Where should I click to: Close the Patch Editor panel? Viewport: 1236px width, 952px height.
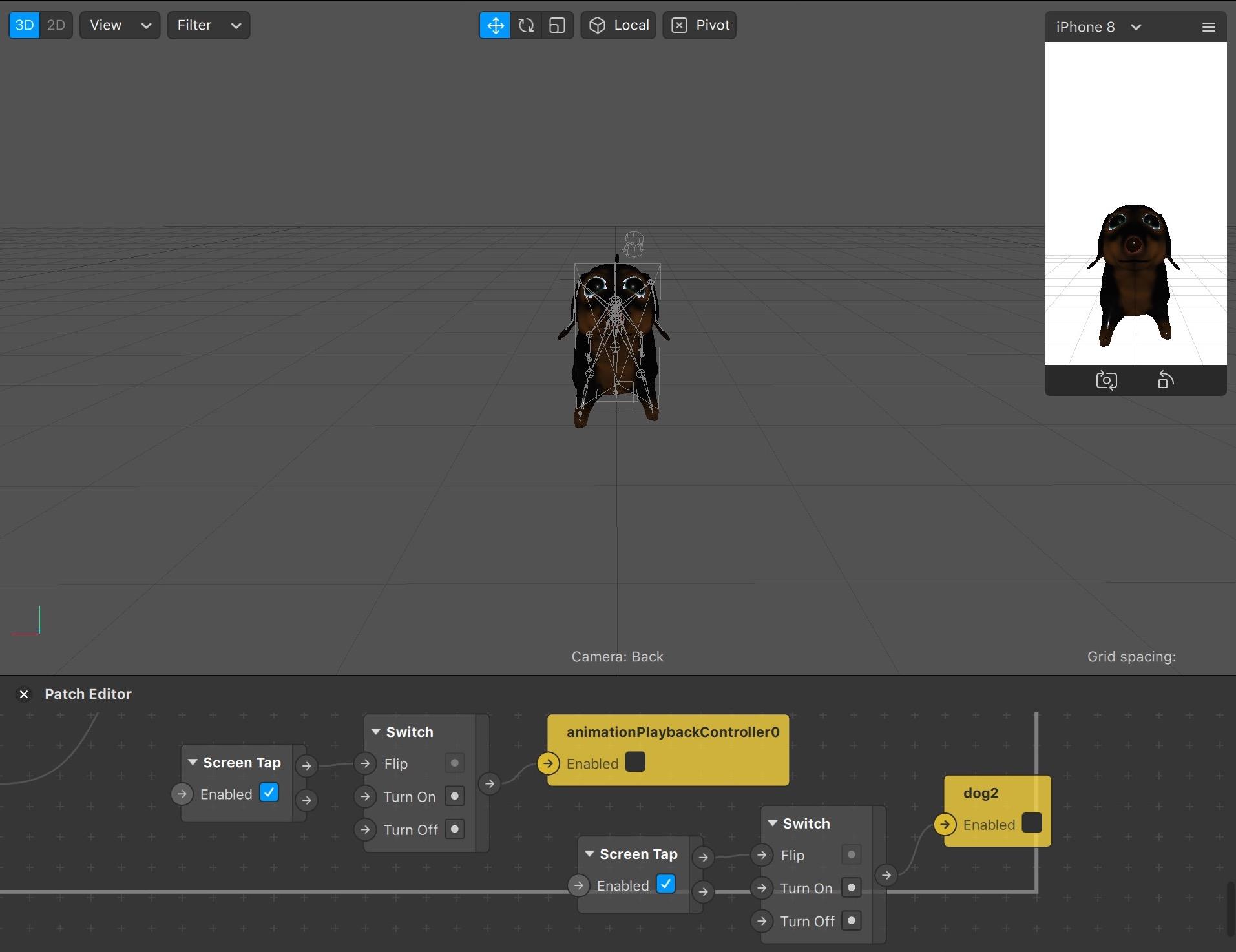coord(24,694)
